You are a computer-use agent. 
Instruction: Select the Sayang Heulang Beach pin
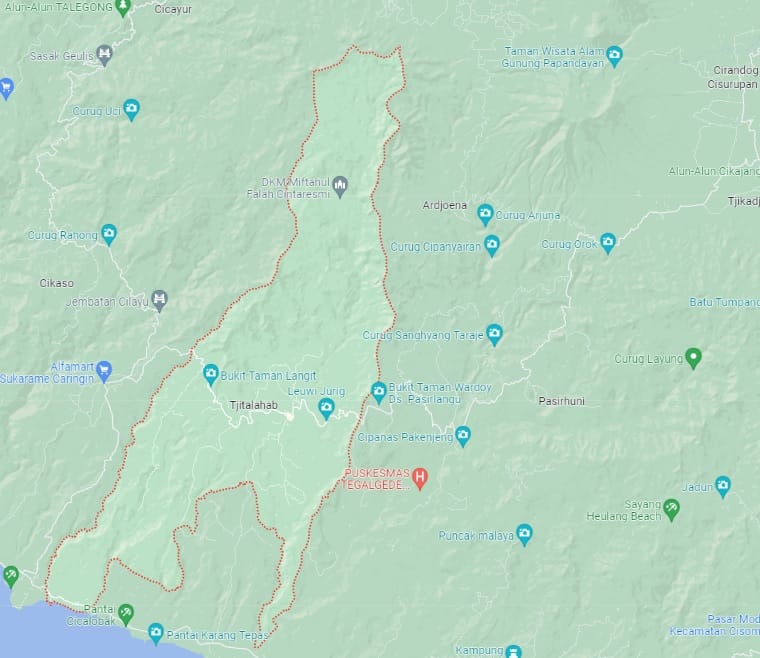(x=671, y=510)
